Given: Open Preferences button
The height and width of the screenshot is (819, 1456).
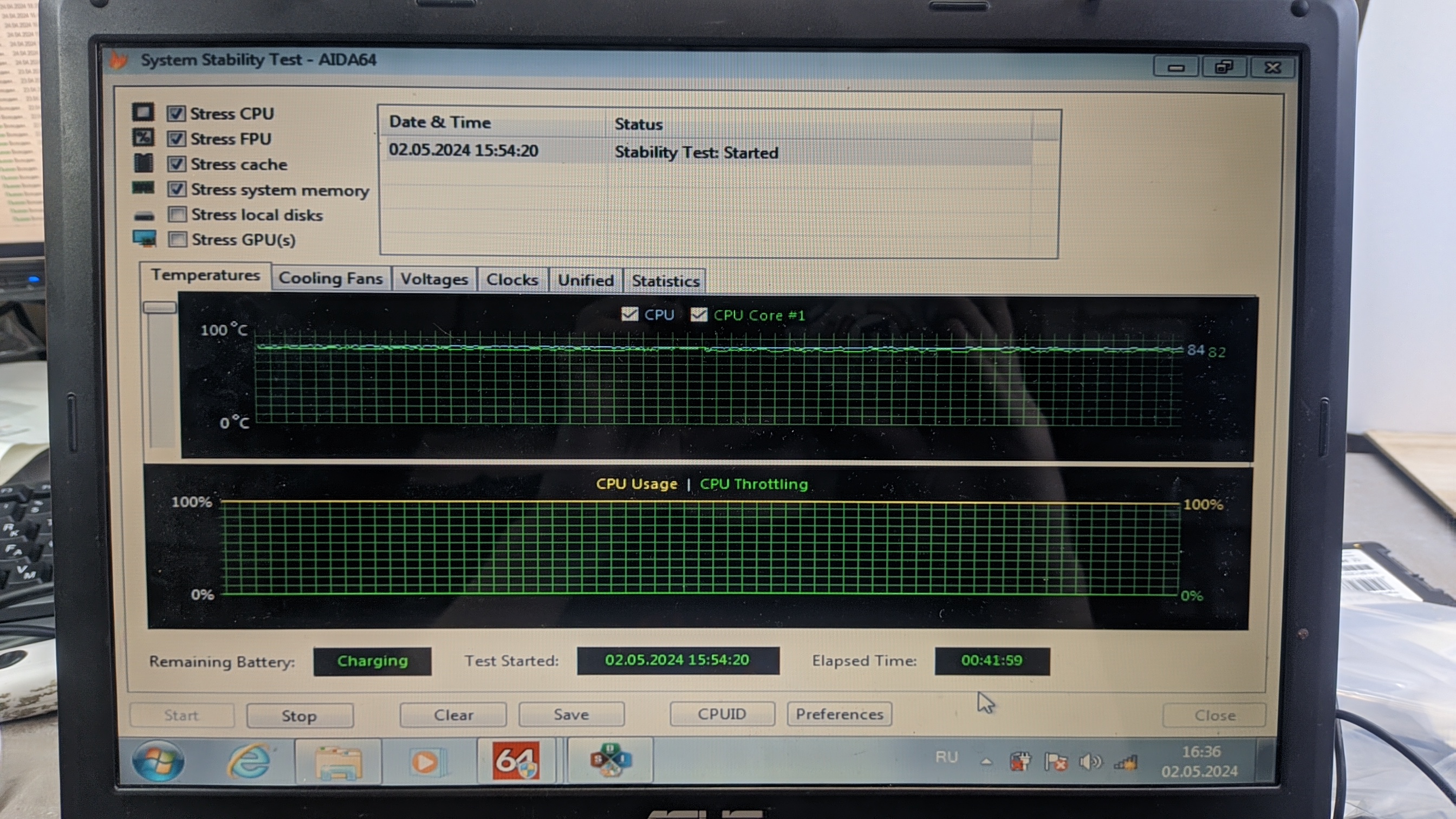Looking at the screenshot, I should click(x=840, y=714).
